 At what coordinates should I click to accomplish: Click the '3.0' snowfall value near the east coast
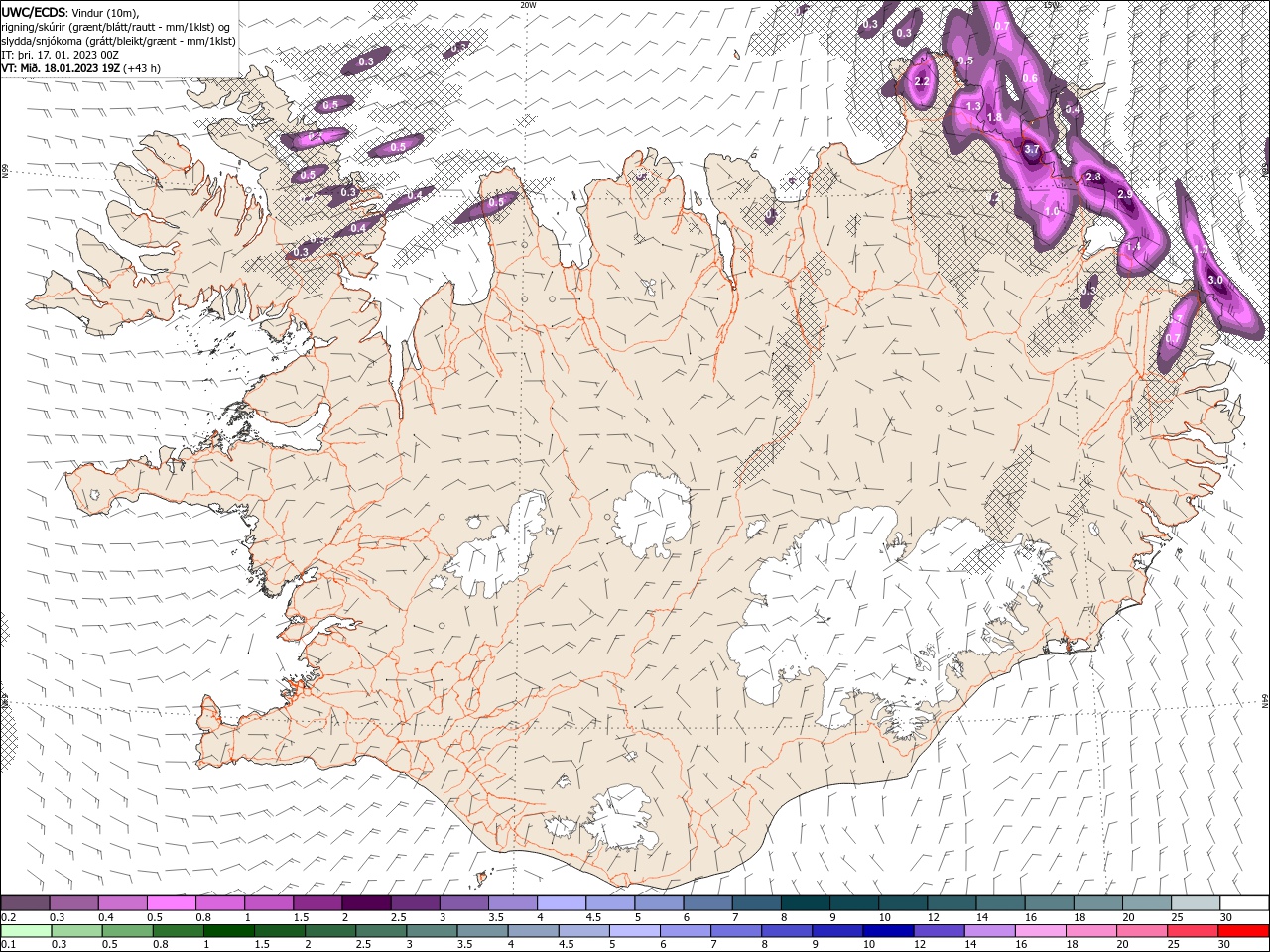click(1216, 281)
